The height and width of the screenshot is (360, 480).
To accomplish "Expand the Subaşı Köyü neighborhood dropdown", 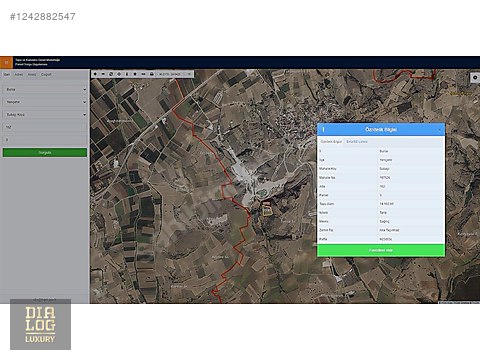I will click(x=45, y=115).
